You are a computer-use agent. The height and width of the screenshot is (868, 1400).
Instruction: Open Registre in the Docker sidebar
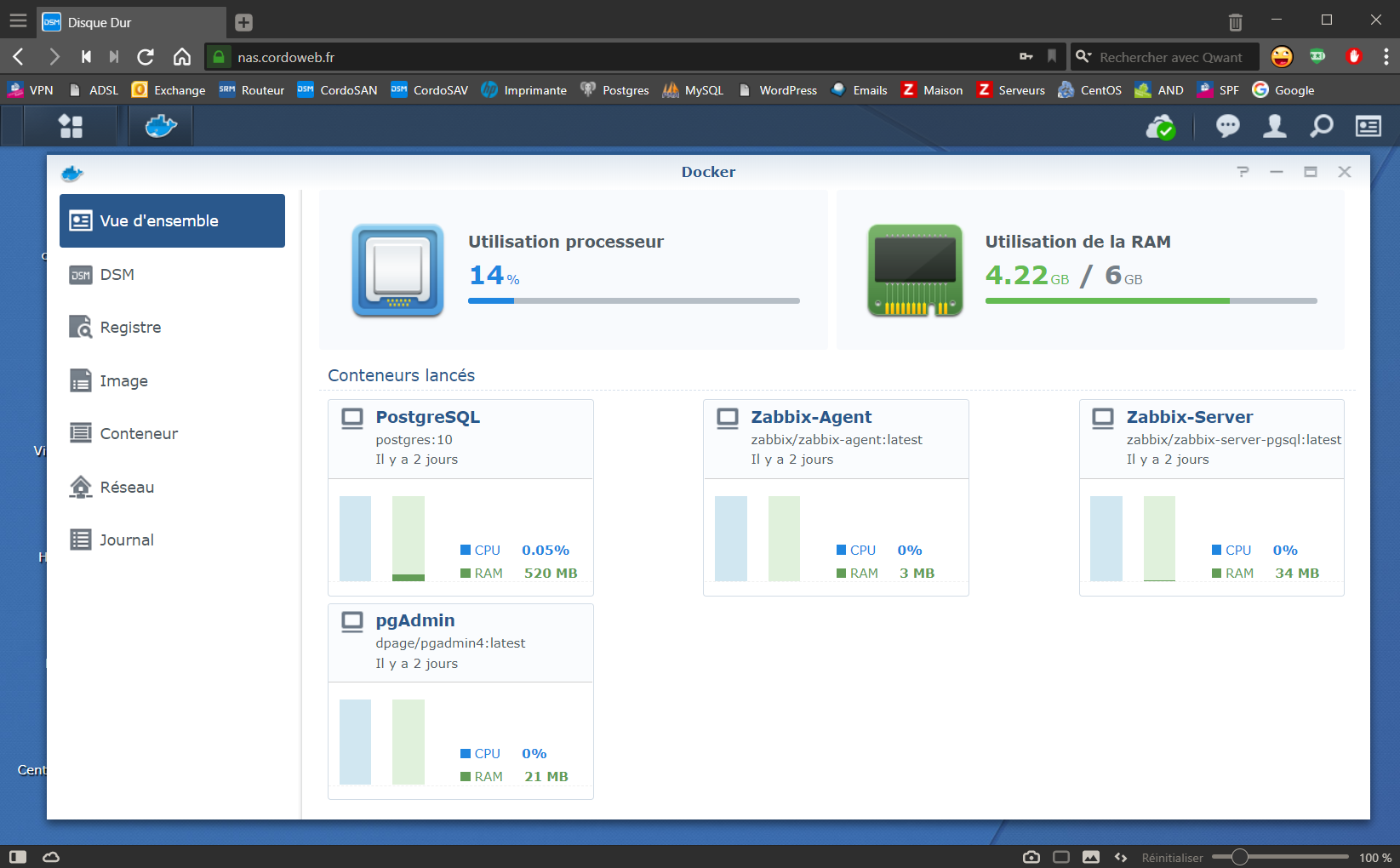pos(172,328)
